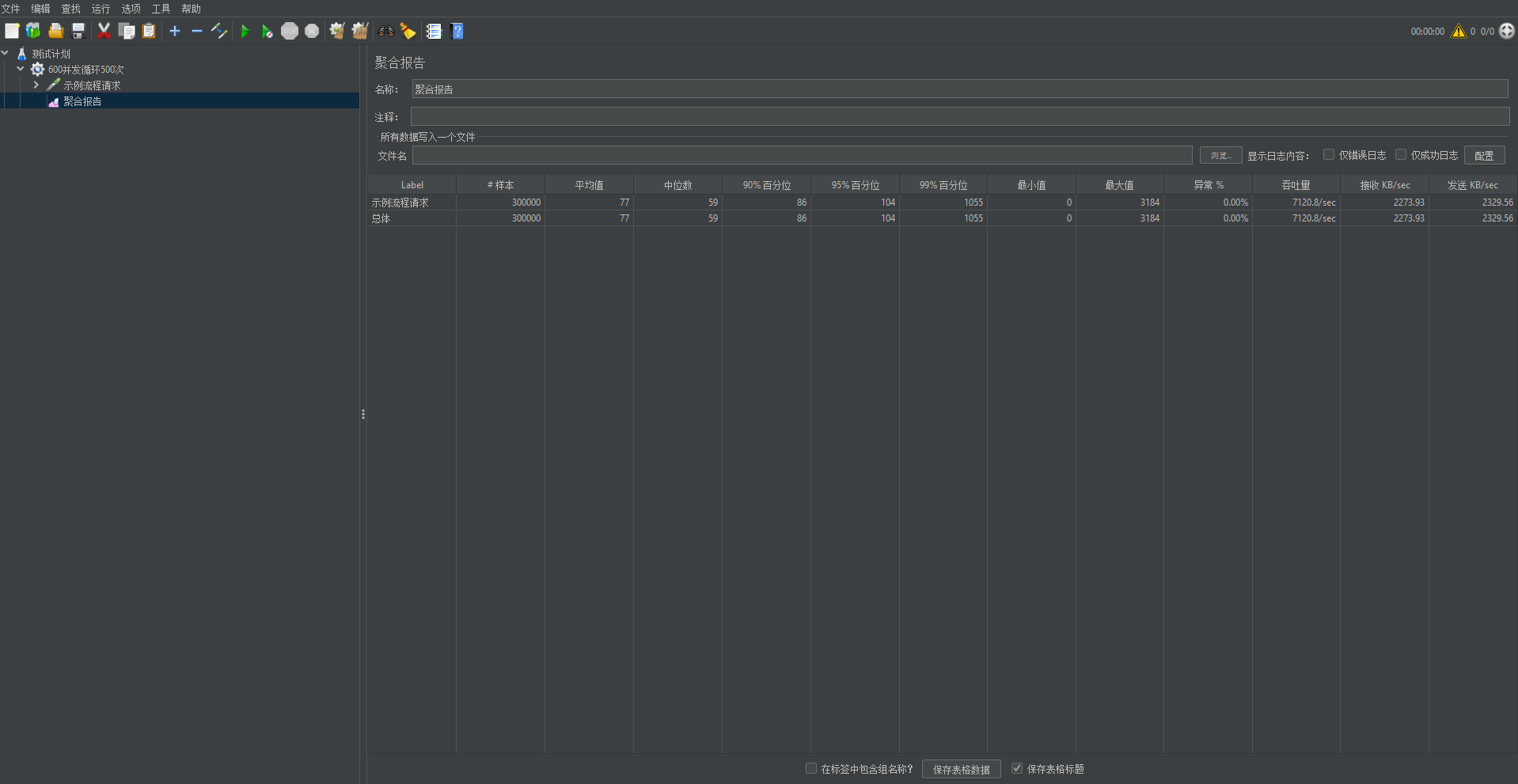Image resolution: width=1518 pixels, height=784 pixels.
Task: Click the scissors Cut icon
Action: tap(104, 32)
